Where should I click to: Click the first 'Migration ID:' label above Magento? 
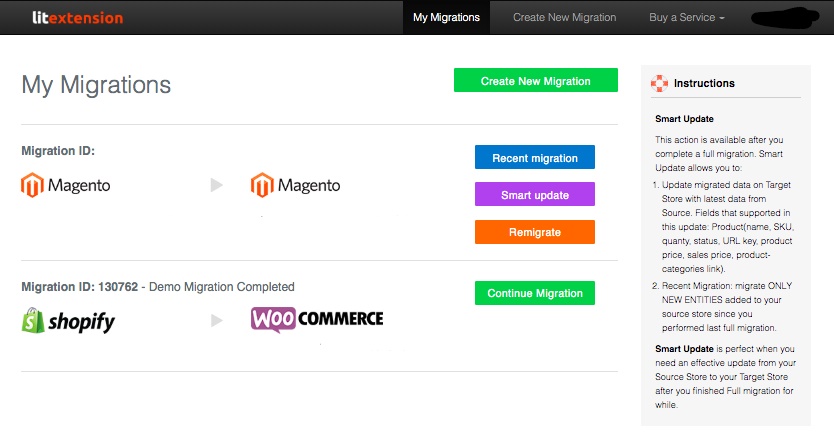[x=58, y=151]
